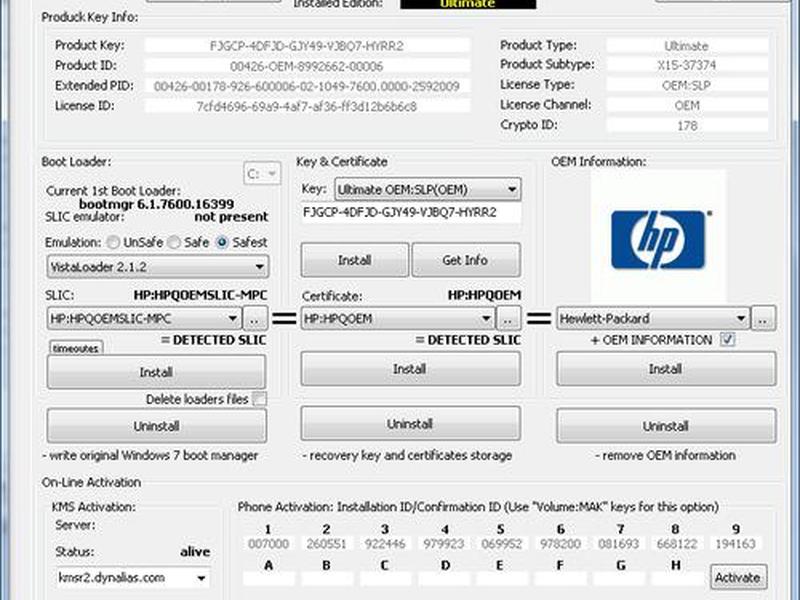Click Uninstall for key and certificates
Viewport: 800px width, 600px height.
click(x=410, y=423)
